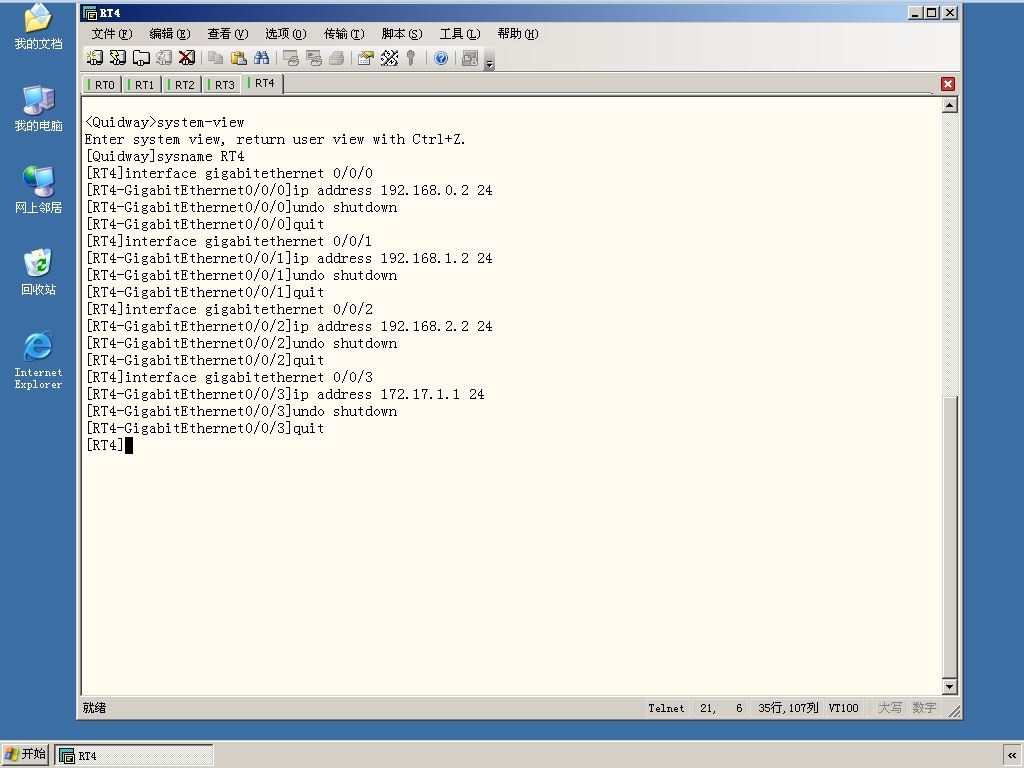Click '大写' caps indicator in status bar

click(889, 708)
